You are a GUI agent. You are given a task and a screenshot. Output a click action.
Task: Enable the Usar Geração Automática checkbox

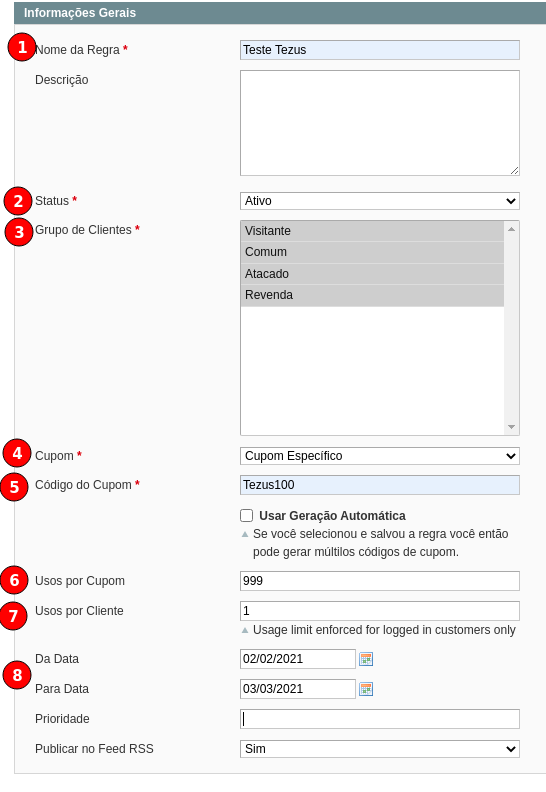[x=246, y=515]
